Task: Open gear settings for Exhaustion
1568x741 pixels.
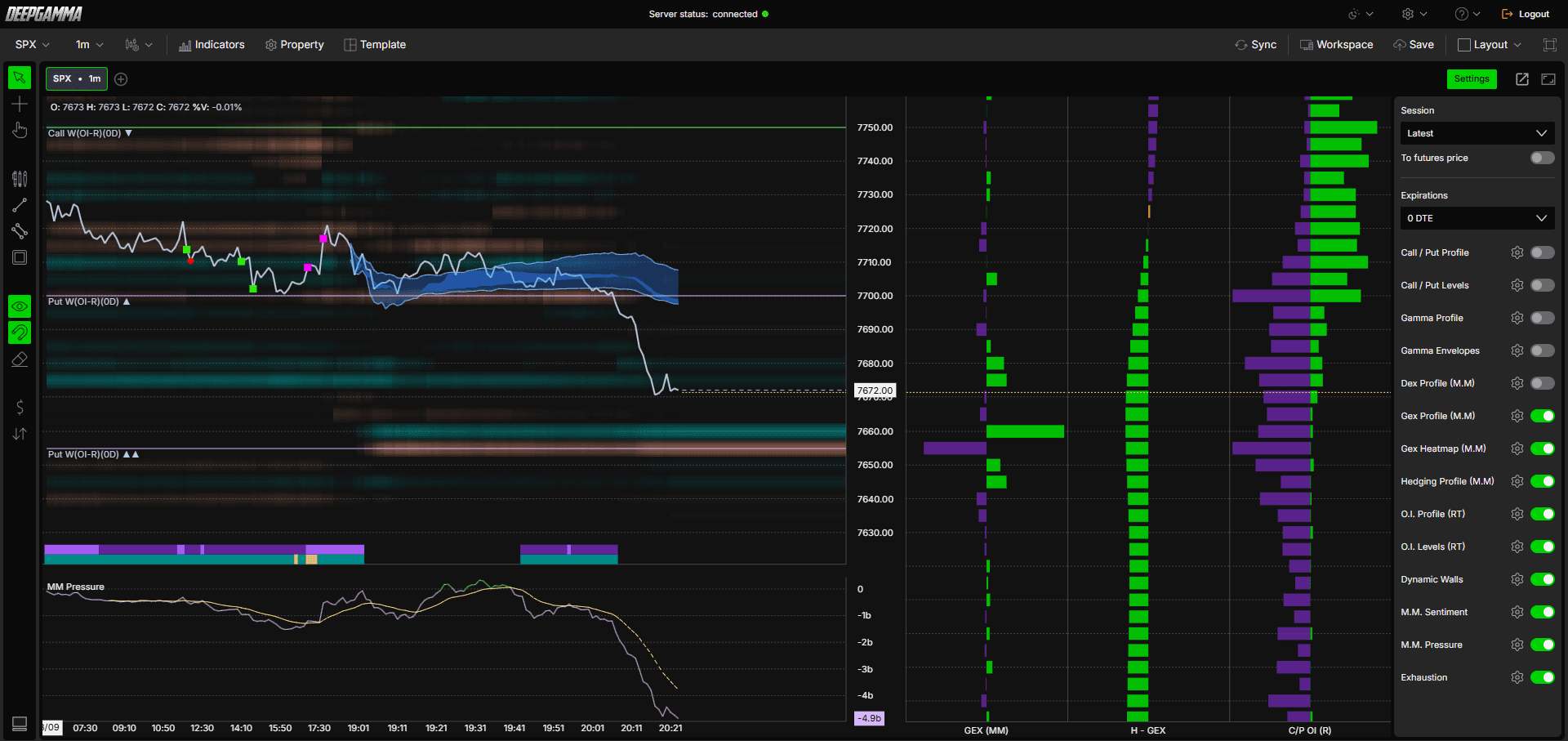Action: [1517, 677]
